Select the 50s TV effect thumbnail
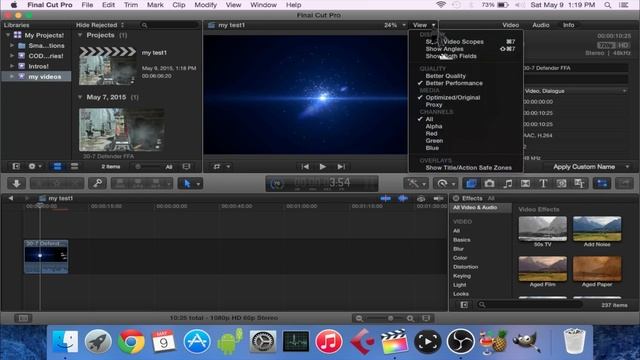The width and height of the screenshot is (640, 360). pyautogui.click(x=542, y=229)
